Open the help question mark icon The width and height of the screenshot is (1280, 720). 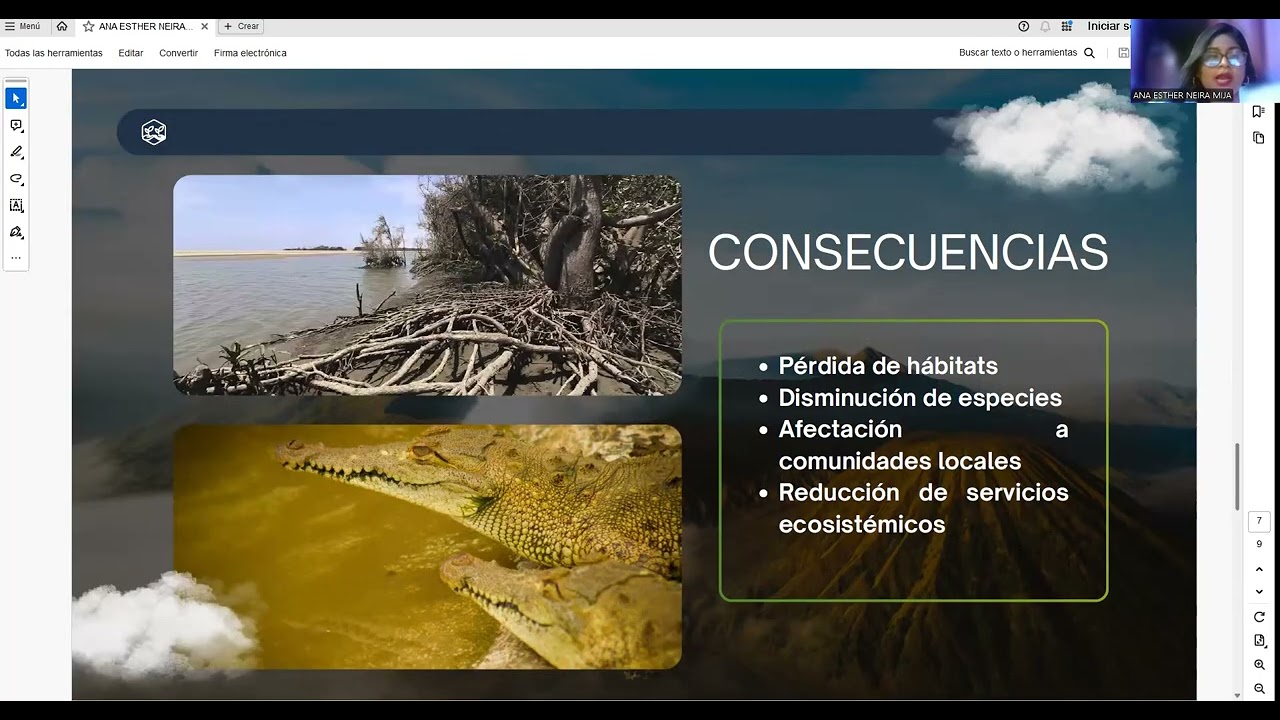click(1023, 26)
